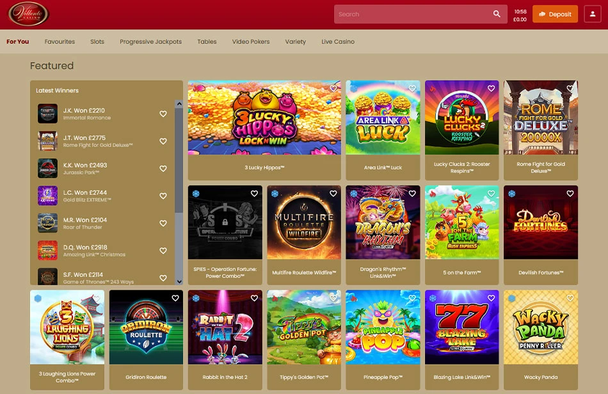
Task: Toggle heart on Multifire Roulette Wildfire tile
Action: [x=333, y=193]
